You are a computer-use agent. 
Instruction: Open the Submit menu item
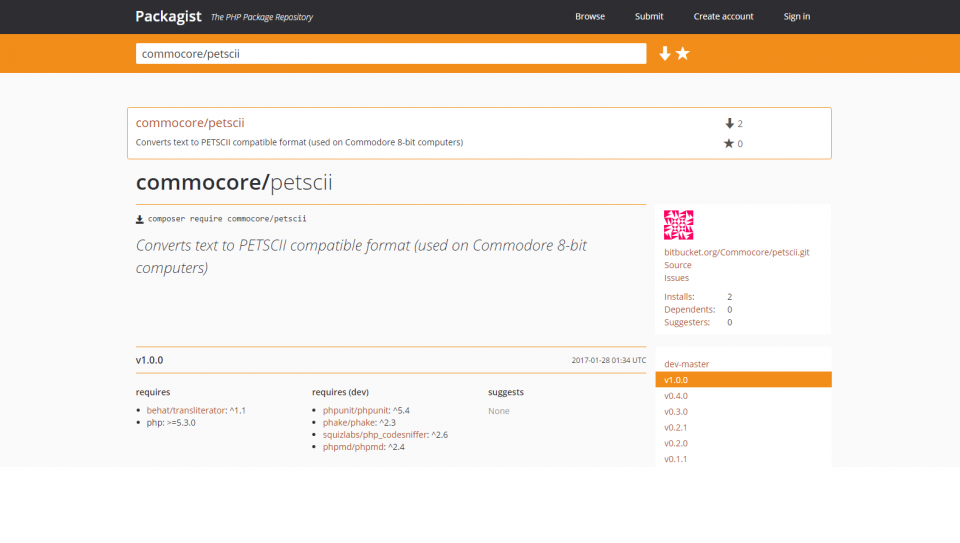click(x=649, y=17)
